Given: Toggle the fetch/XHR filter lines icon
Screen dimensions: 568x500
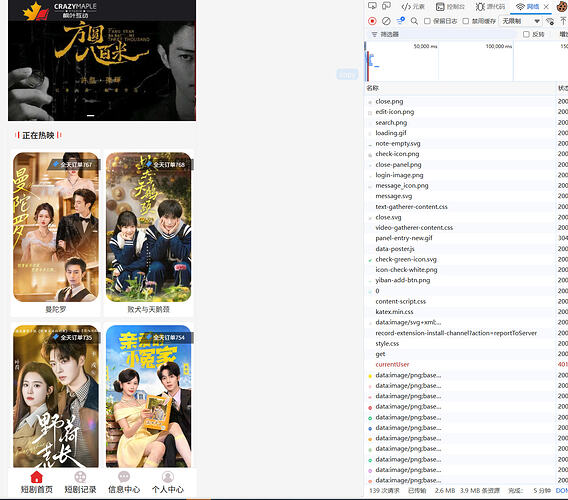Looking at the screenshot, I should [400, 21].
